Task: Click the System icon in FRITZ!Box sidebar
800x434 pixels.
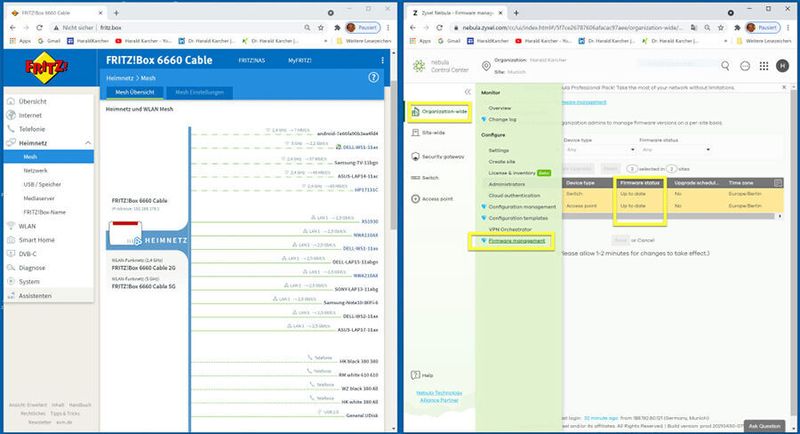Action: coord(11,281)
